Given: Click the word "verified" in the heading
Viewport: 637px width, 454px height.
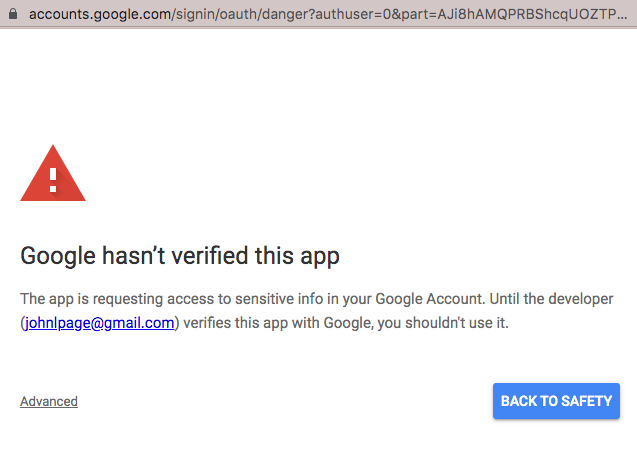Looking at the screenshot, I should tap(210, 255).
